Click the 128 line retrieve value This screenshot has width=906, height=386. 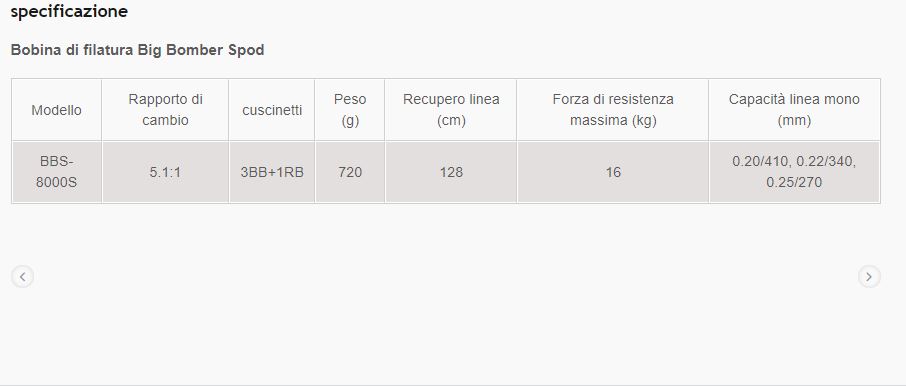(x=451, y=172)
